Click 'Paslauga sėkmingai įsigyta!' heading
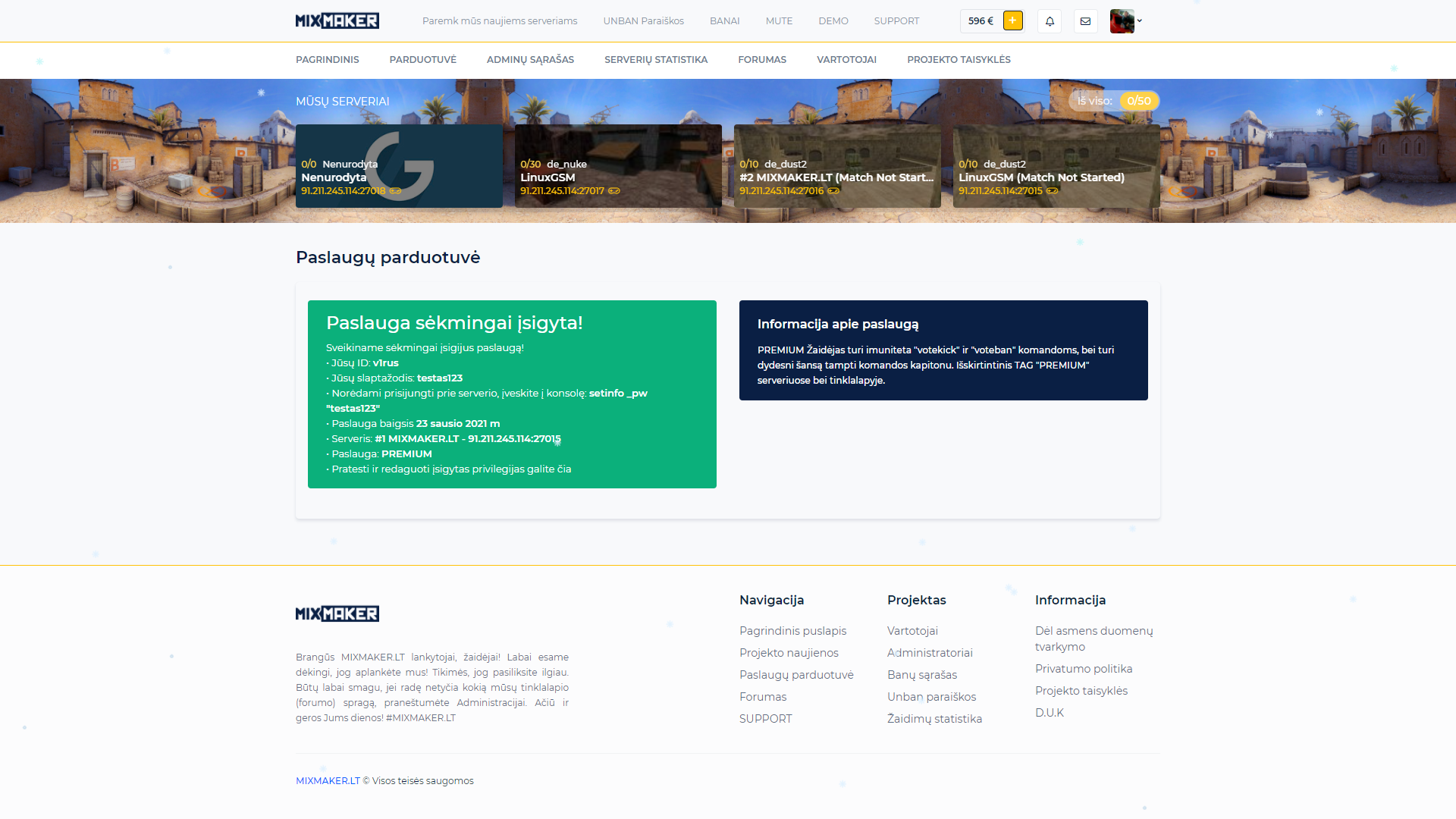This screenshot has width=1456, height=819. (454, 323)
